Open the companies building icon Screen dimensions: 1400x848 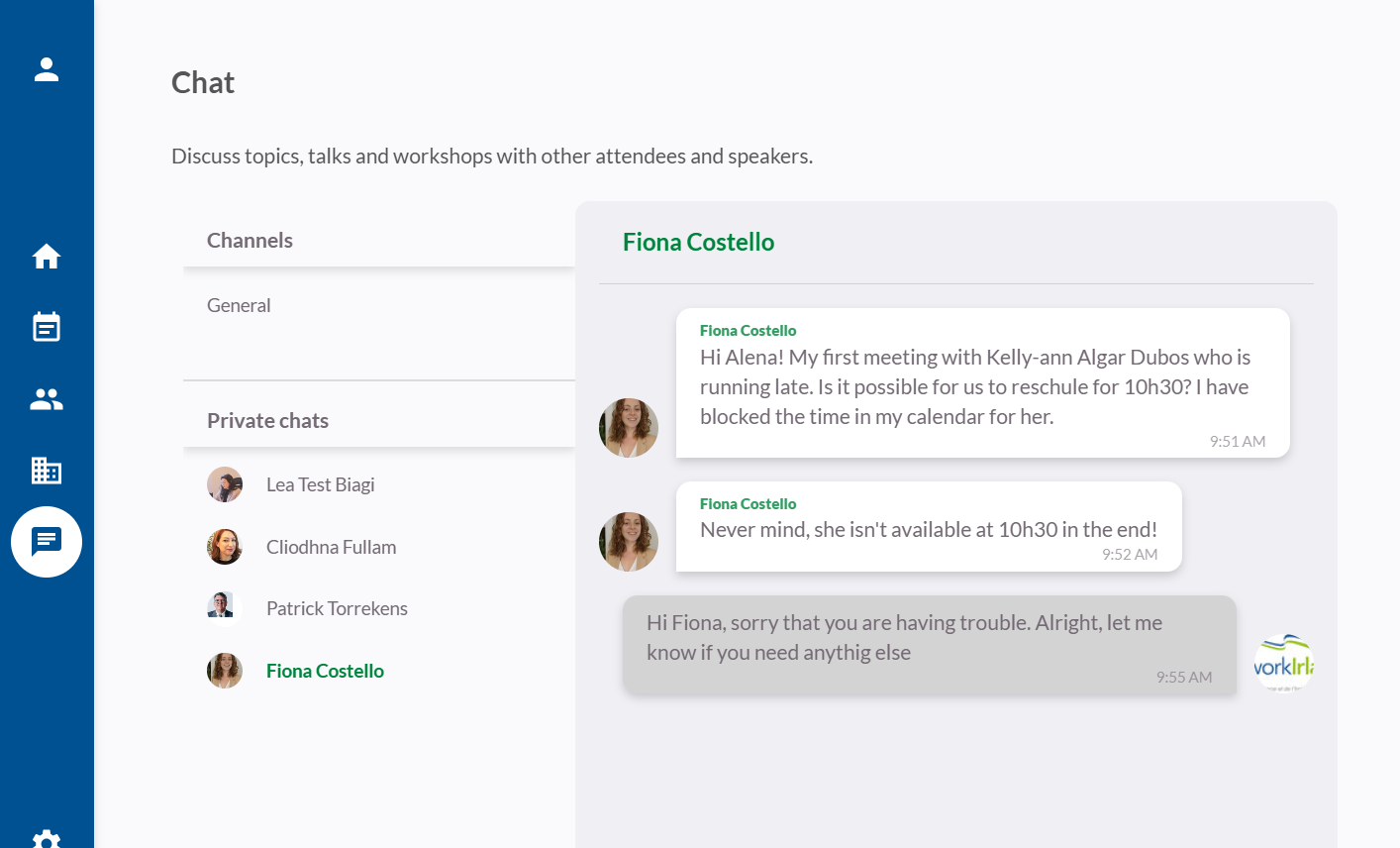coord(47,471)
